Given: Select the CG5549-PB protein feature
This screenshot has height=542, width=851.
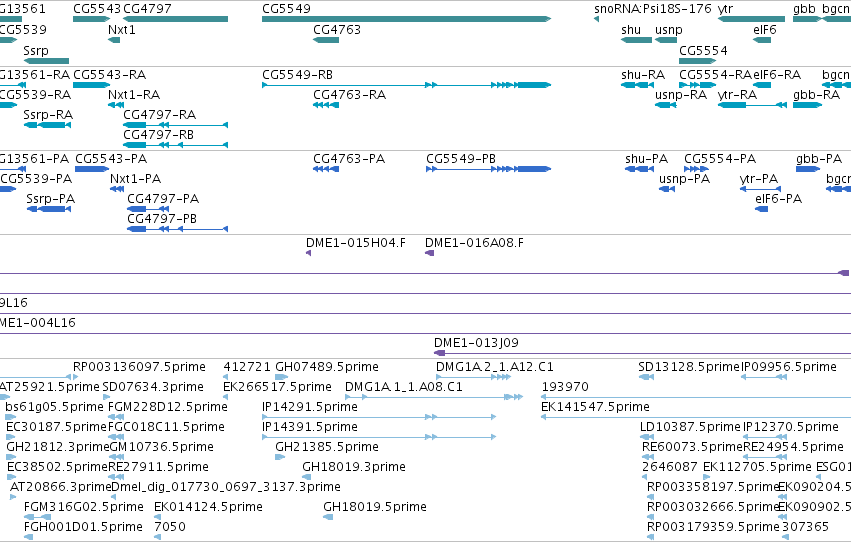Looking at the screenshot, I should pos(488,169).
